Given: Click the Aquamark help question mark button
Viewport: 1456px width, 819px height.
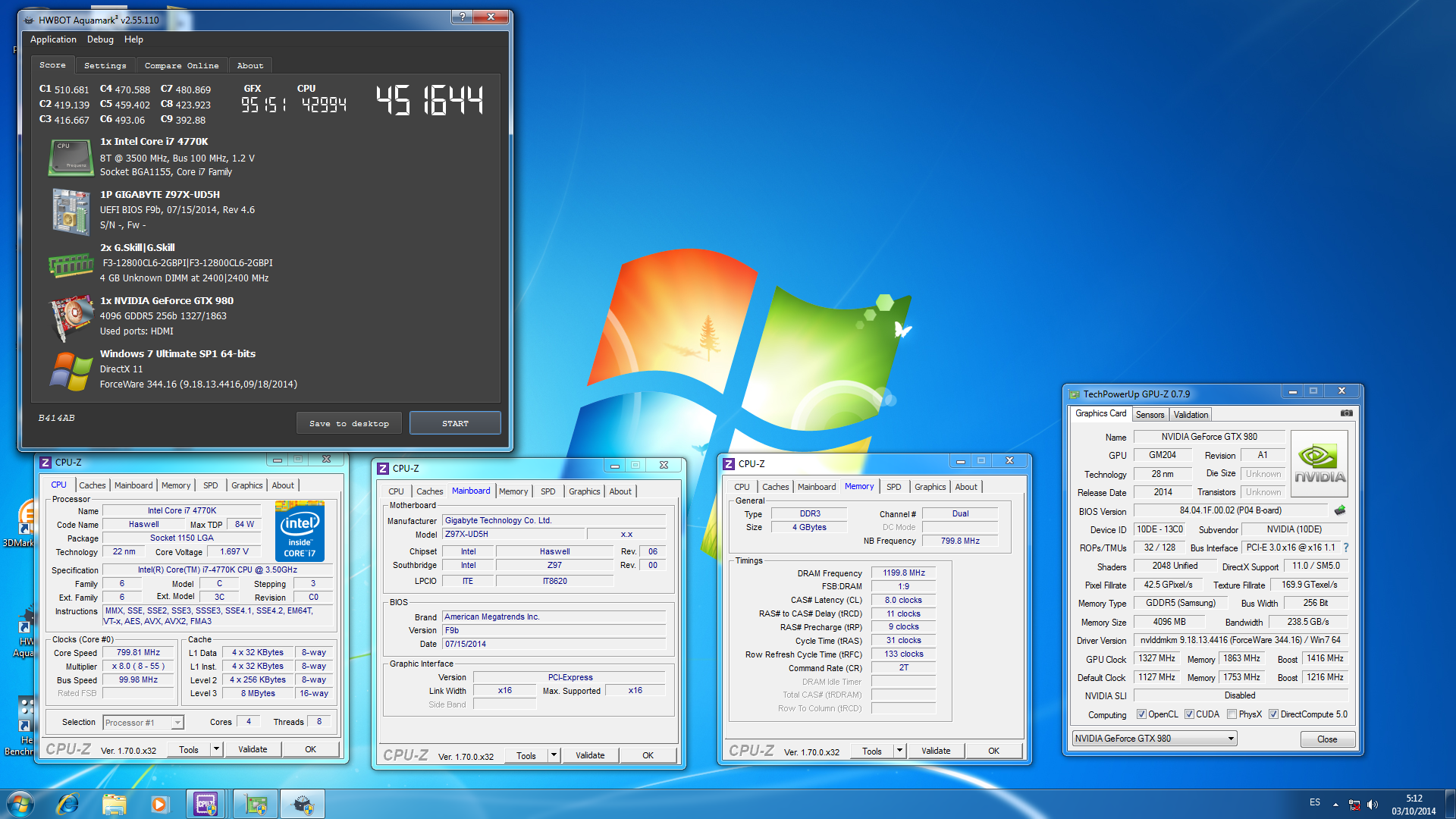Looking at the screenshot, I should 461,17.
